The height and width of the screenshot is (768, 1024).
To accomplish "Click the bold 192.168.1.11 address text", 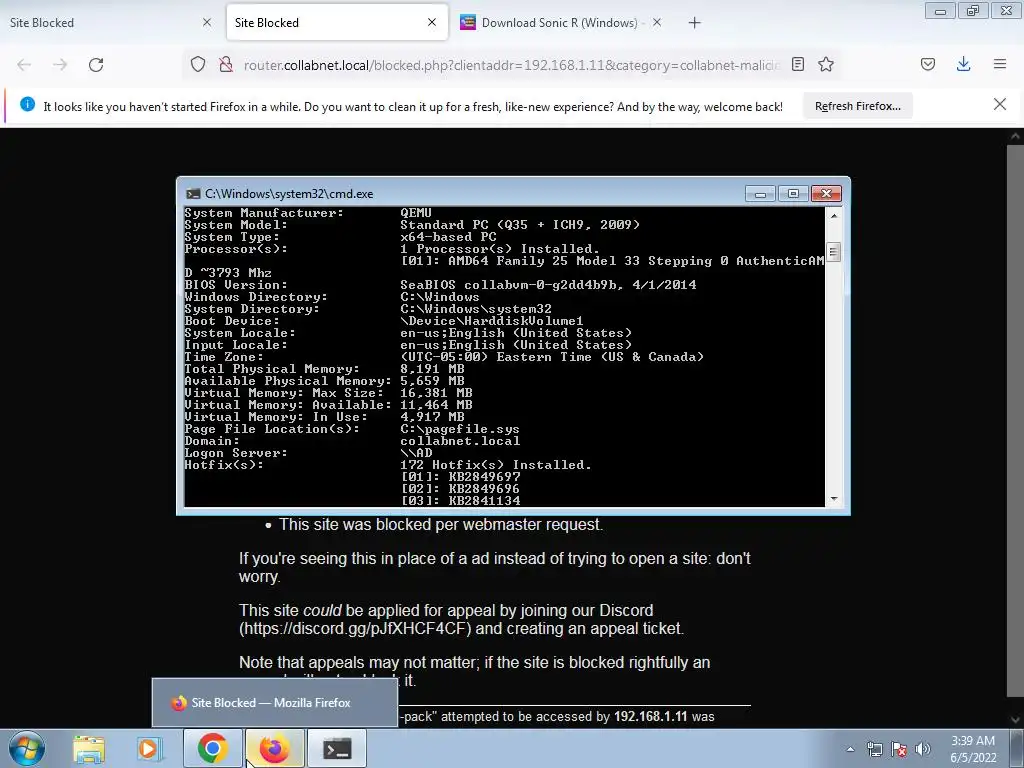I will (x=650, y=716).
